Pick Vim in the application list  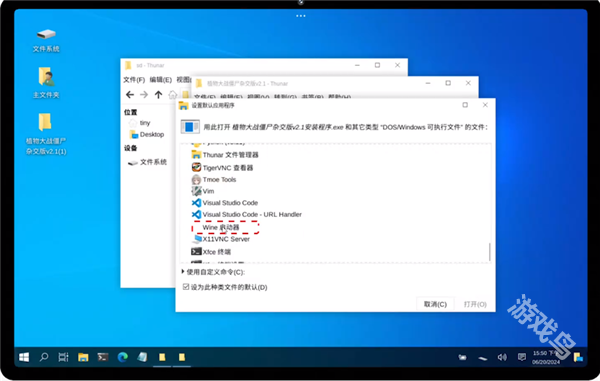click(203, 191)
